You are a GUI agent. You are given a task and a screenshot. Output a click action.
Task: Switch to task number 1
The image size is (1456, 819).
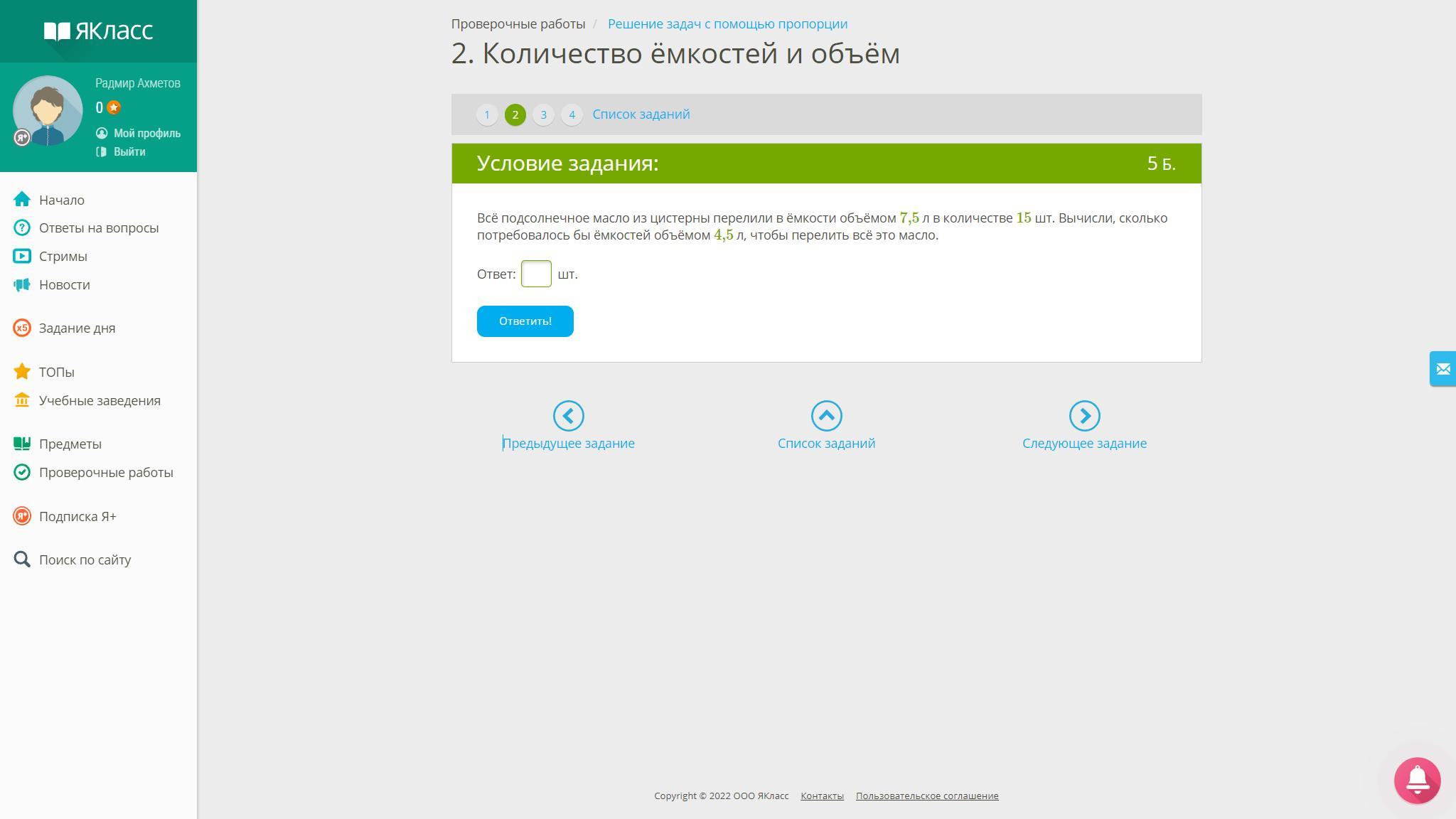[x=487, y=114]
